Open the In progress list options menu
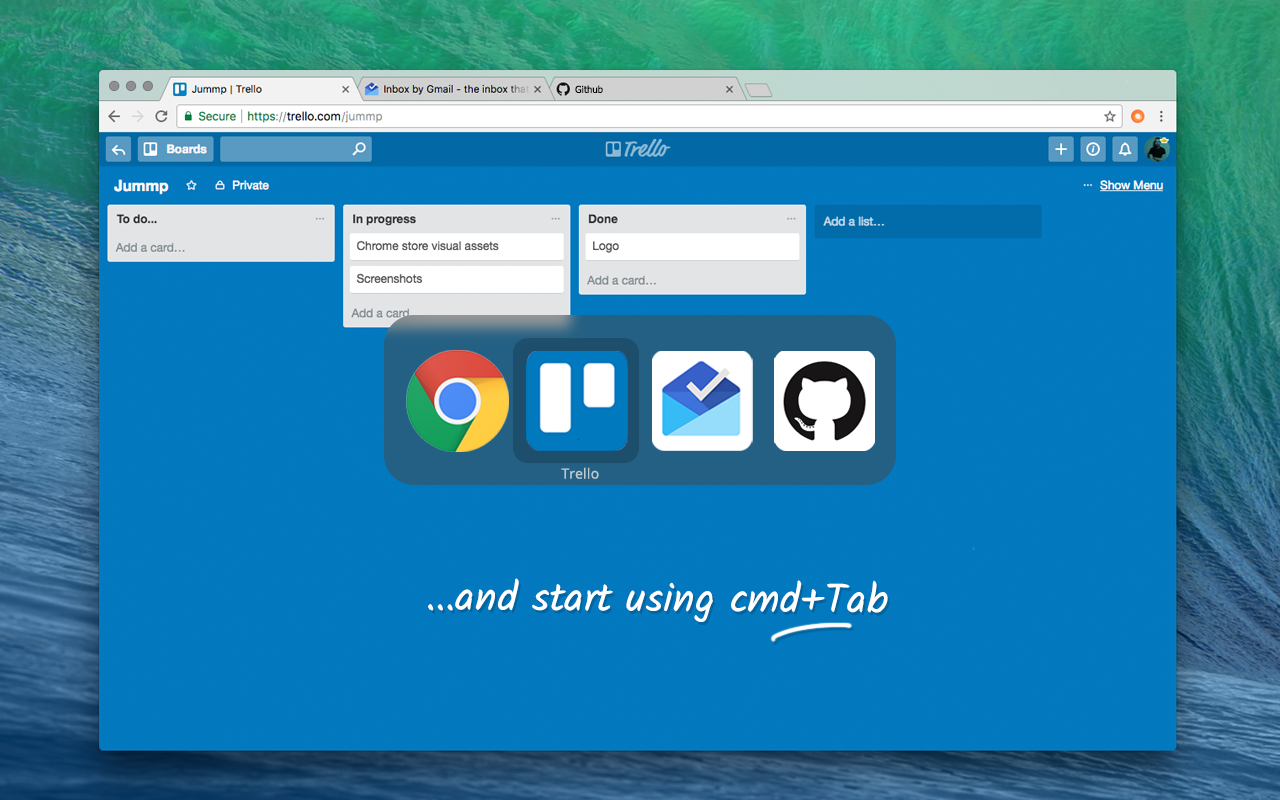 (556, 218)
